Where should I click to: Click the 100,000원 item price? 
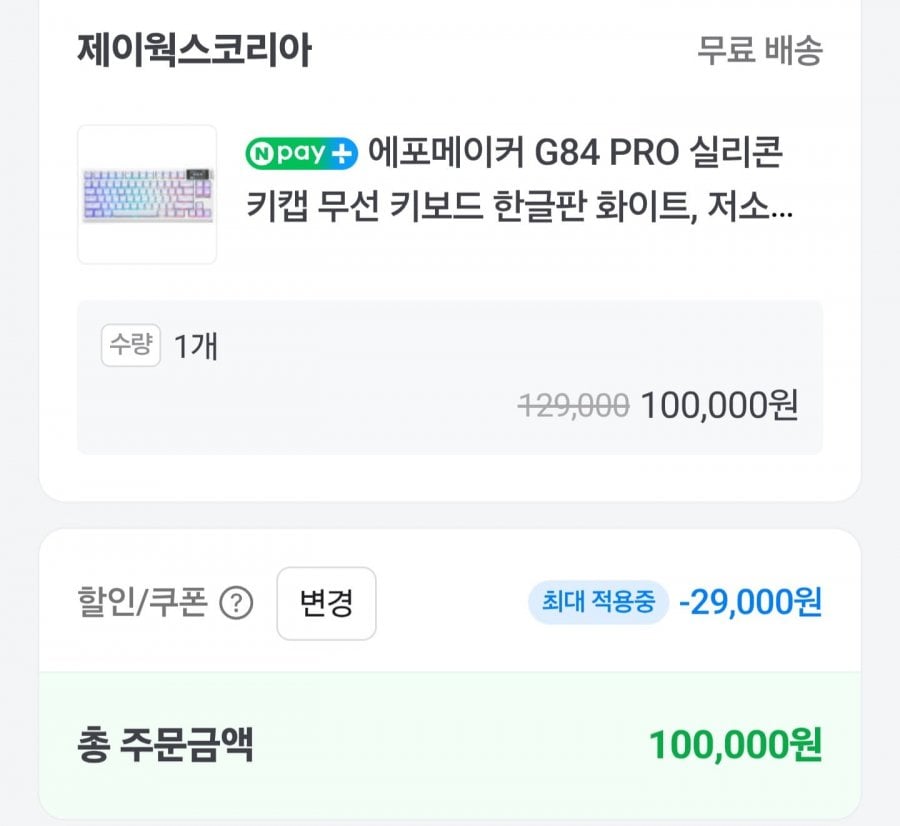(x=719, y=405)
